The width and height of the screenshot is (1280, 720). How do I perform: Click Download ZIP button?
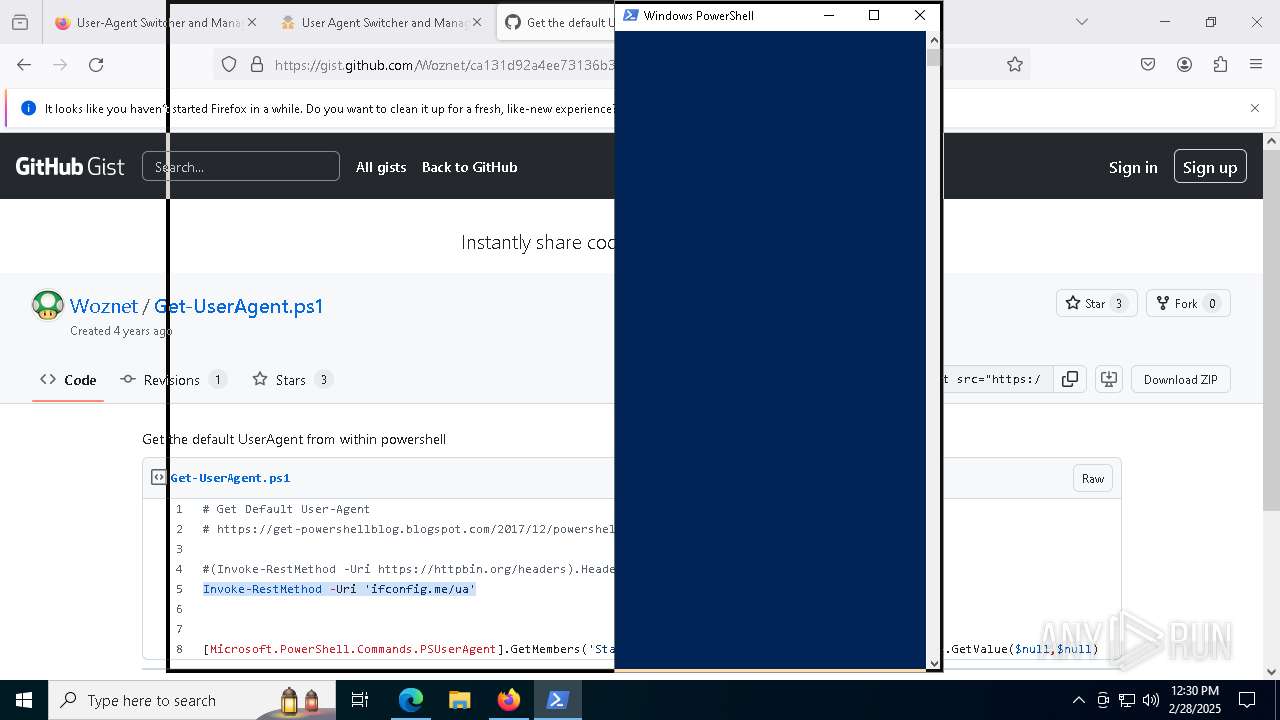[1181, 379]
